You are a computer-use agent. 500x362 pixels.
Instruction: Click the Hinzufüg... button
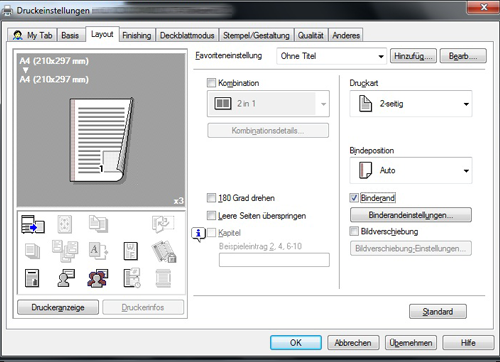(413, 56)
